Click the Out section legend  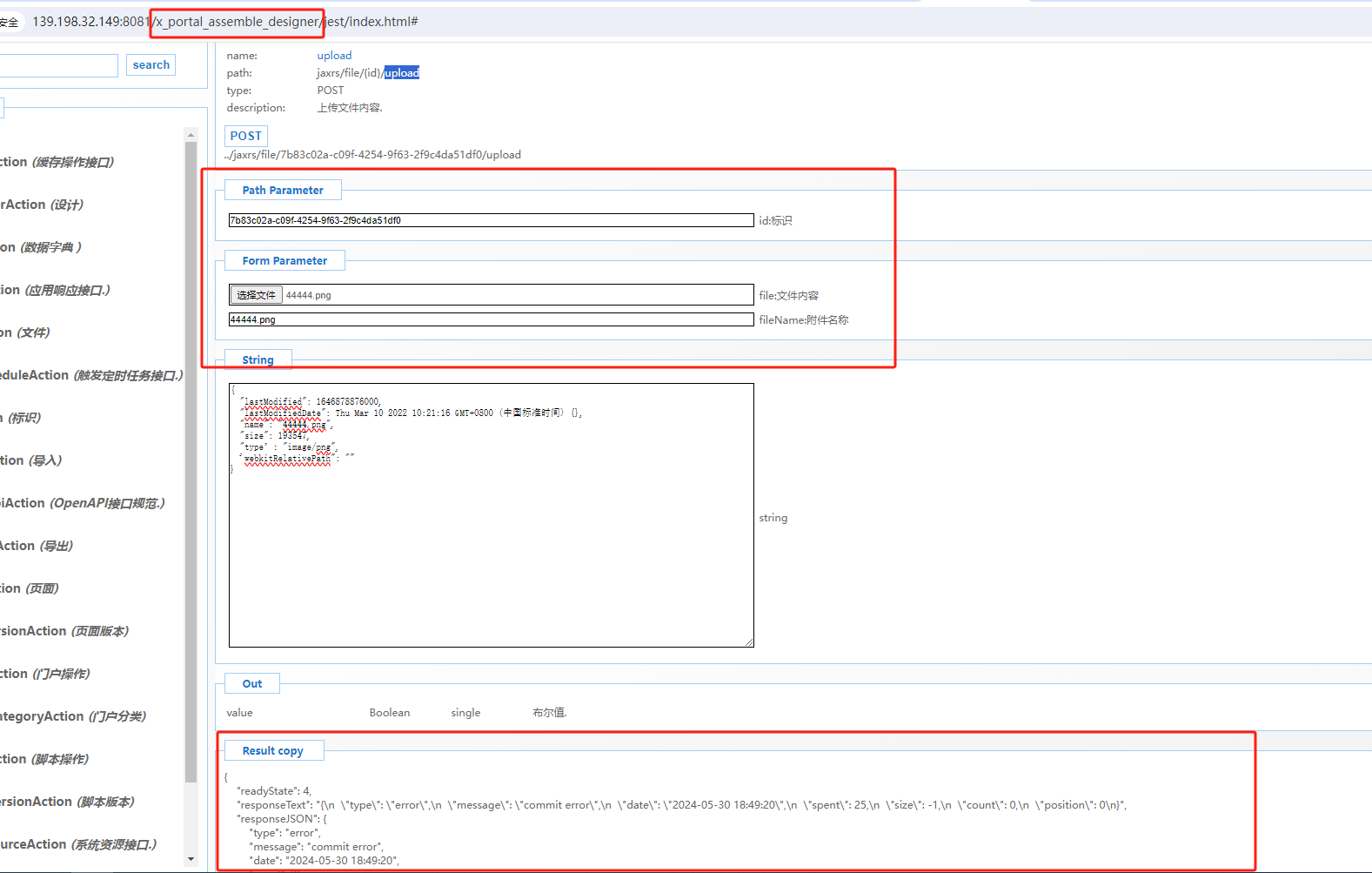click(252, 683)
